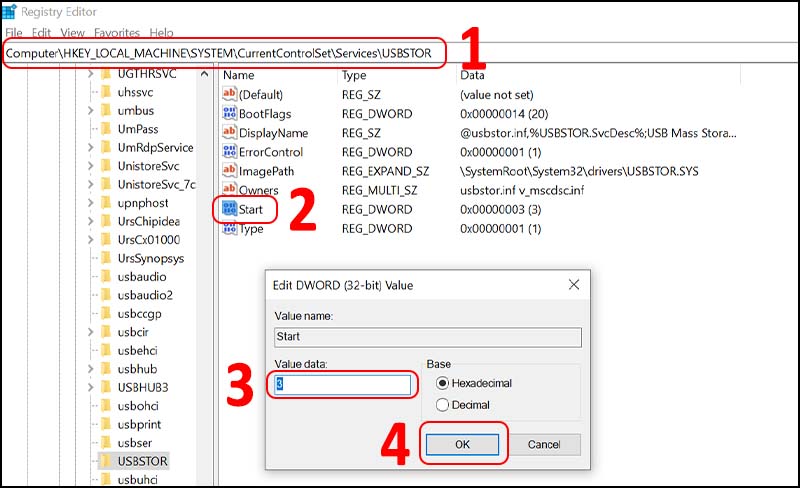Click OK in Edit DWORD dialog

tap(462, 445)
